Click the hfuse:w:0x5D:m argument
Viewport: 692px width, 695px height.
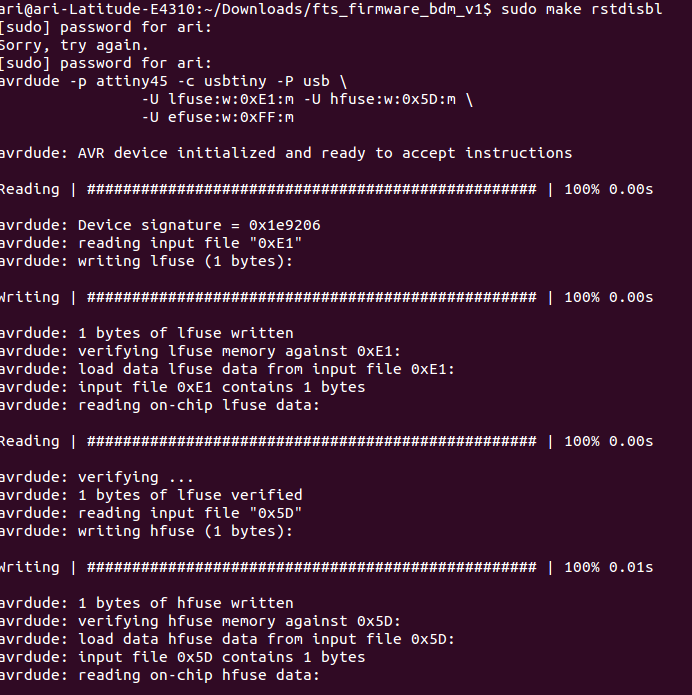click(393, 99)
